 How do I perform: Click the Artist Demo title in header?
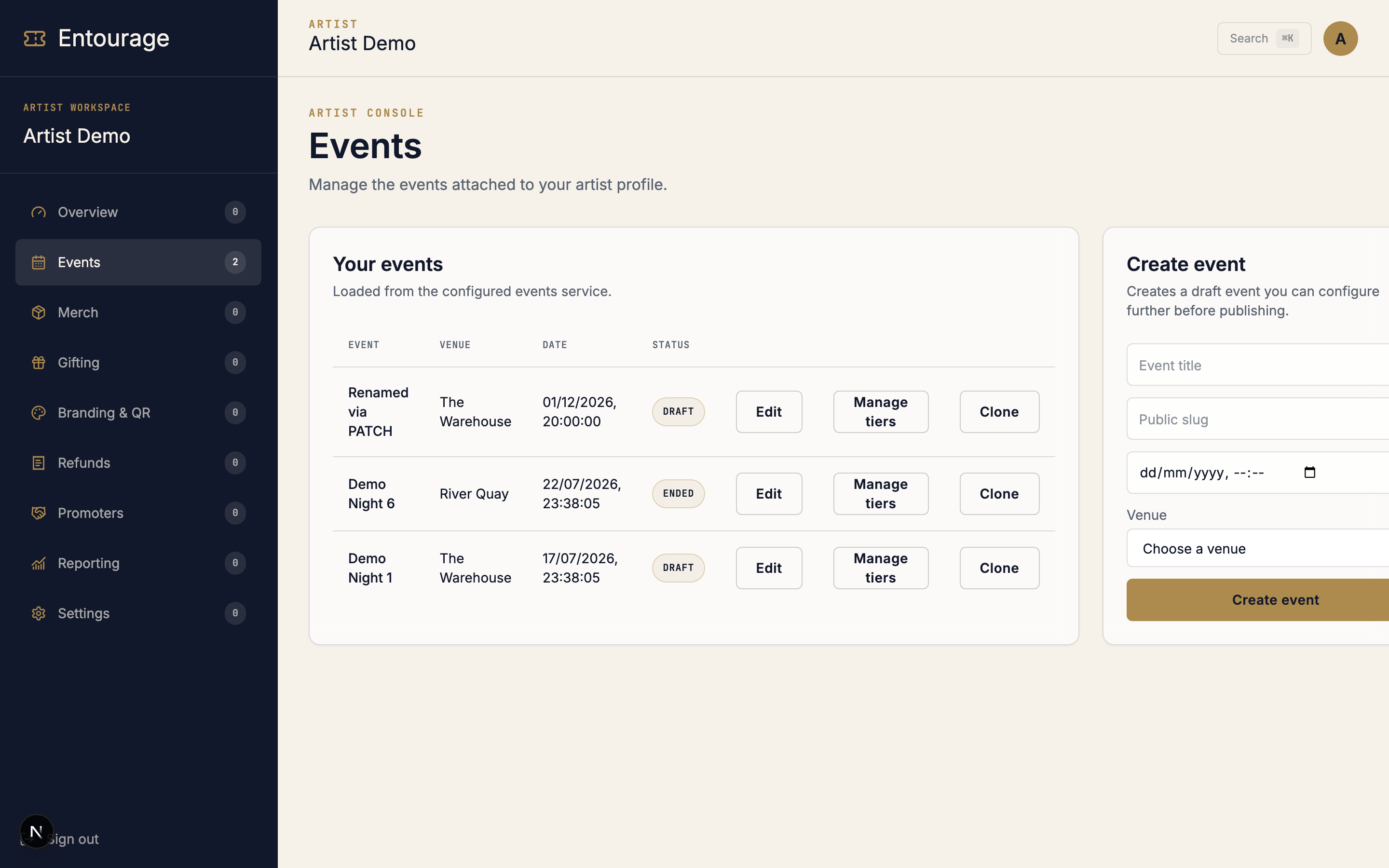point(362,43)
